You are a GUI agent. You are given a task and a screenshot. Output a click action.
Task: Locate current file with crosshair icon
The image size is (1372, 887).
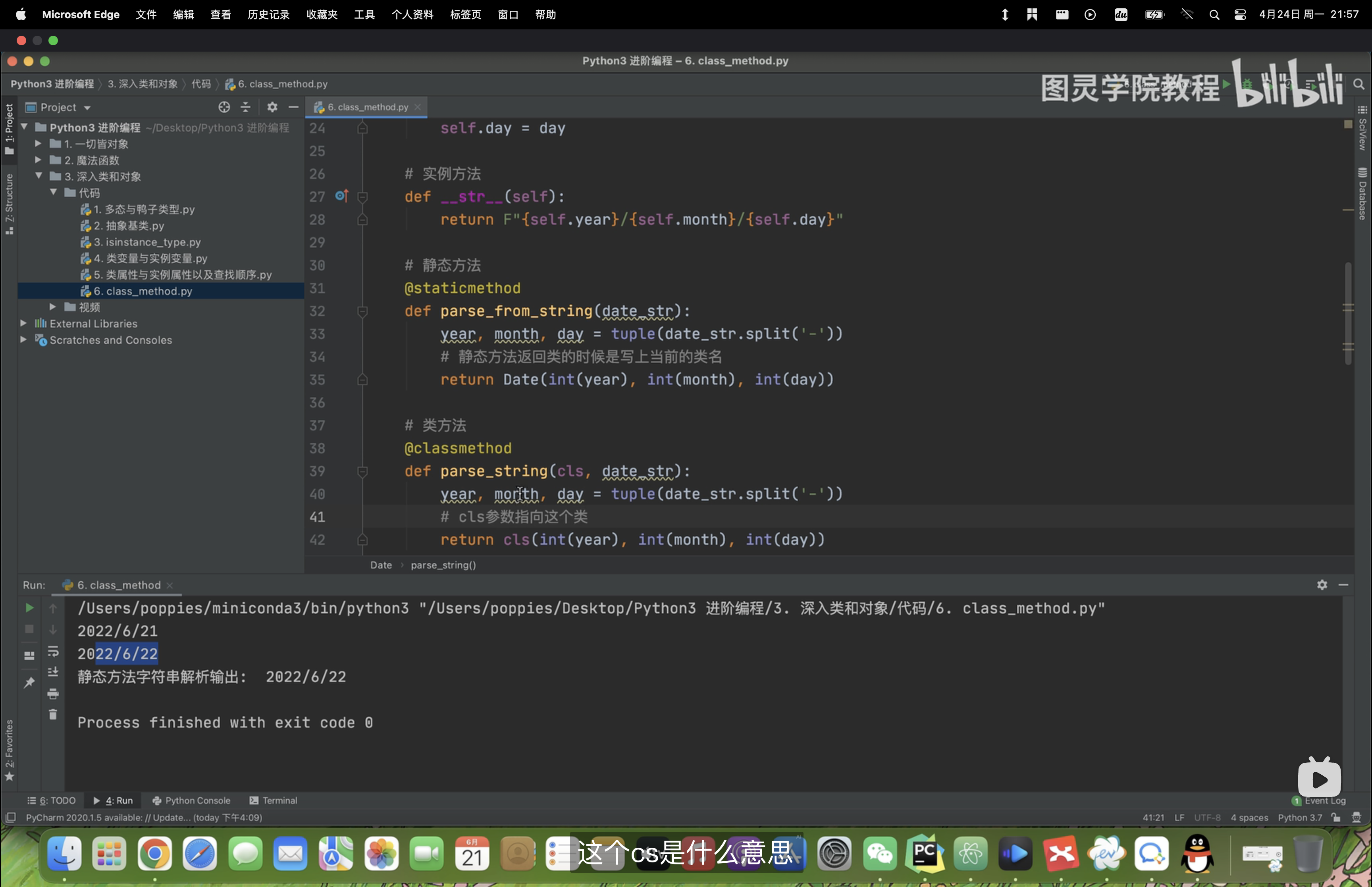(224, 107)
